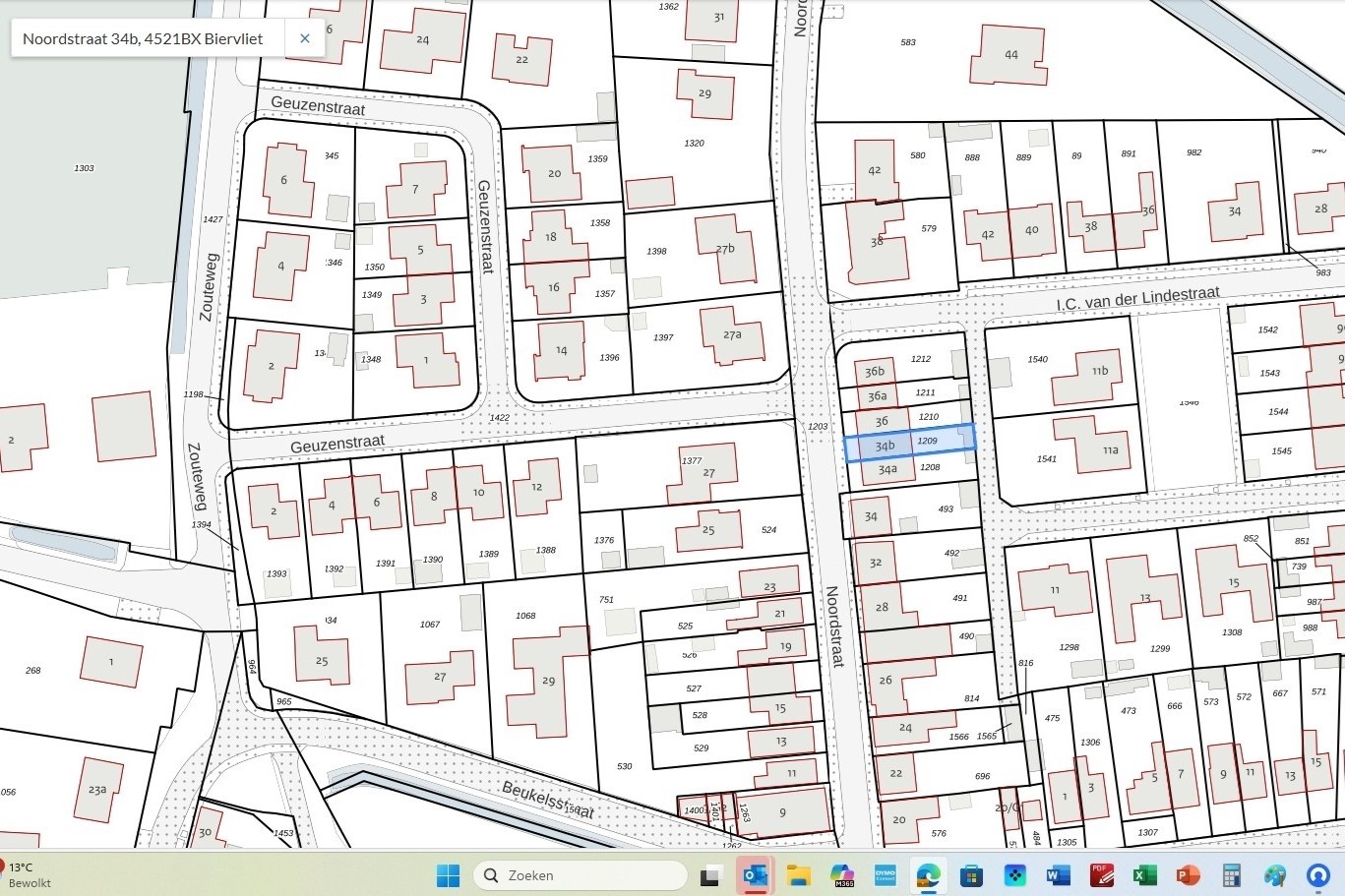The image size is (1345, 896).
Task: Clear the Noordstraat 34b address search
Action: 305,38
